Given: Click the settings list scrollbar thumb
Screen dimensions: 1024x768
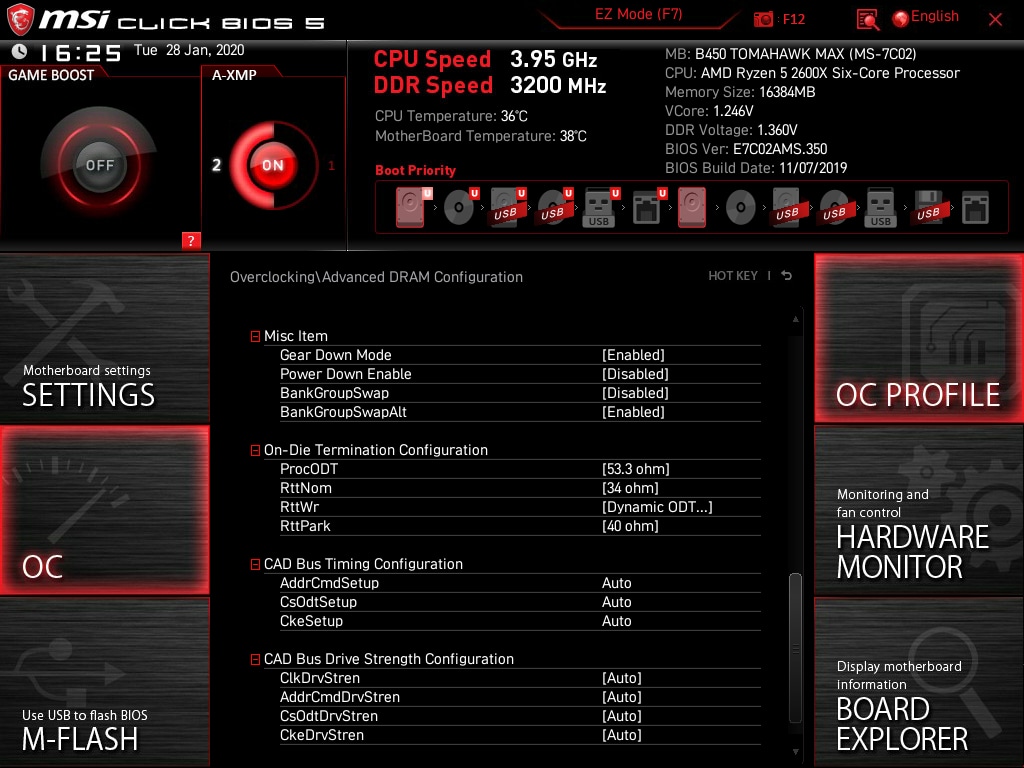Looking at the screenshot, I should (795, 648).
